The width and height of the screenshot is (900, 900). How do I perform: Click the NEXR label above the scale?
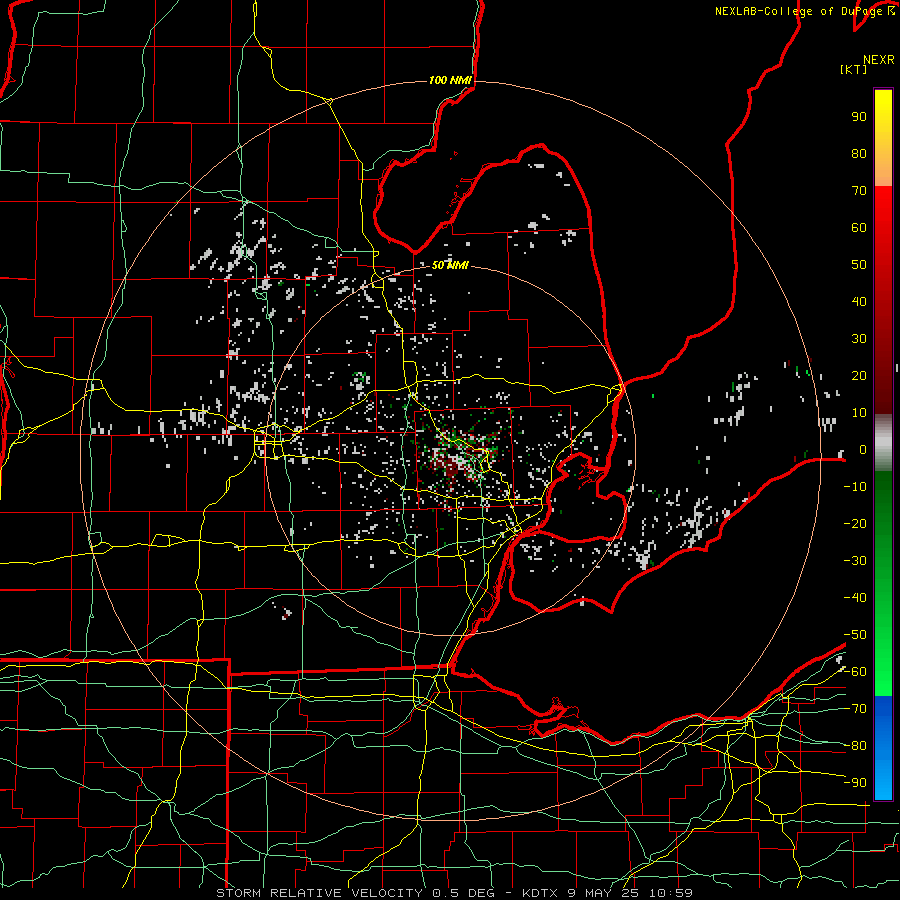click(879, 60)
